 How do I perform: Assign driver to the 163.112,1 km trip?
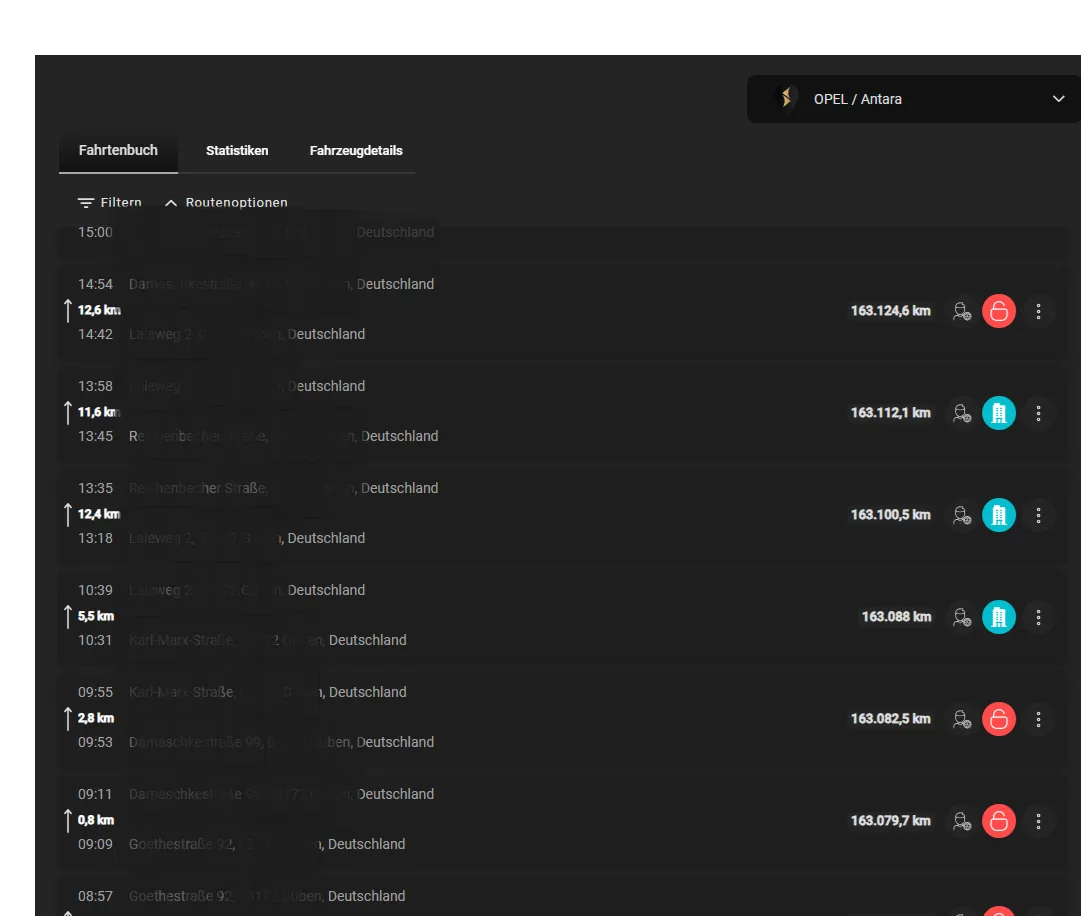tap(962, 413)
